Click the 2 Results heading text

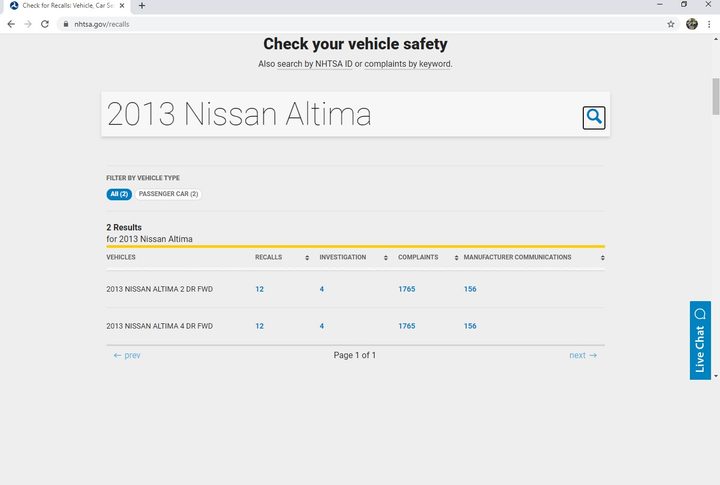tap(124, 227)
